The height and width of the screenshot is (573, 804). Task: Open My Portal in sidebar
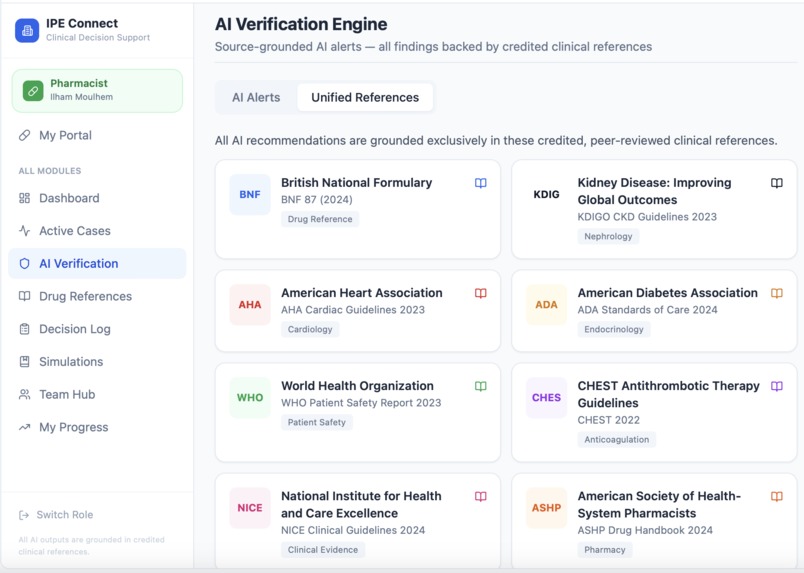click(97, 135)
